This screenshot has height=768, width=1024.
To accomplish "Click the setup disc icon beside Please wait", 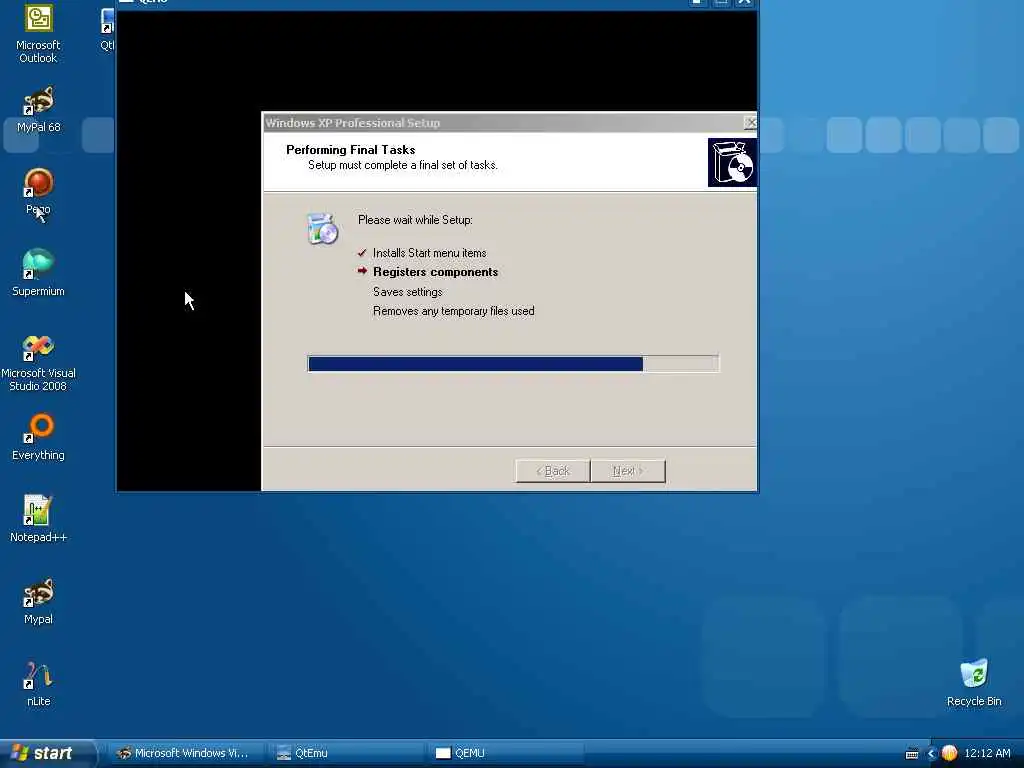I will (323, 229).
